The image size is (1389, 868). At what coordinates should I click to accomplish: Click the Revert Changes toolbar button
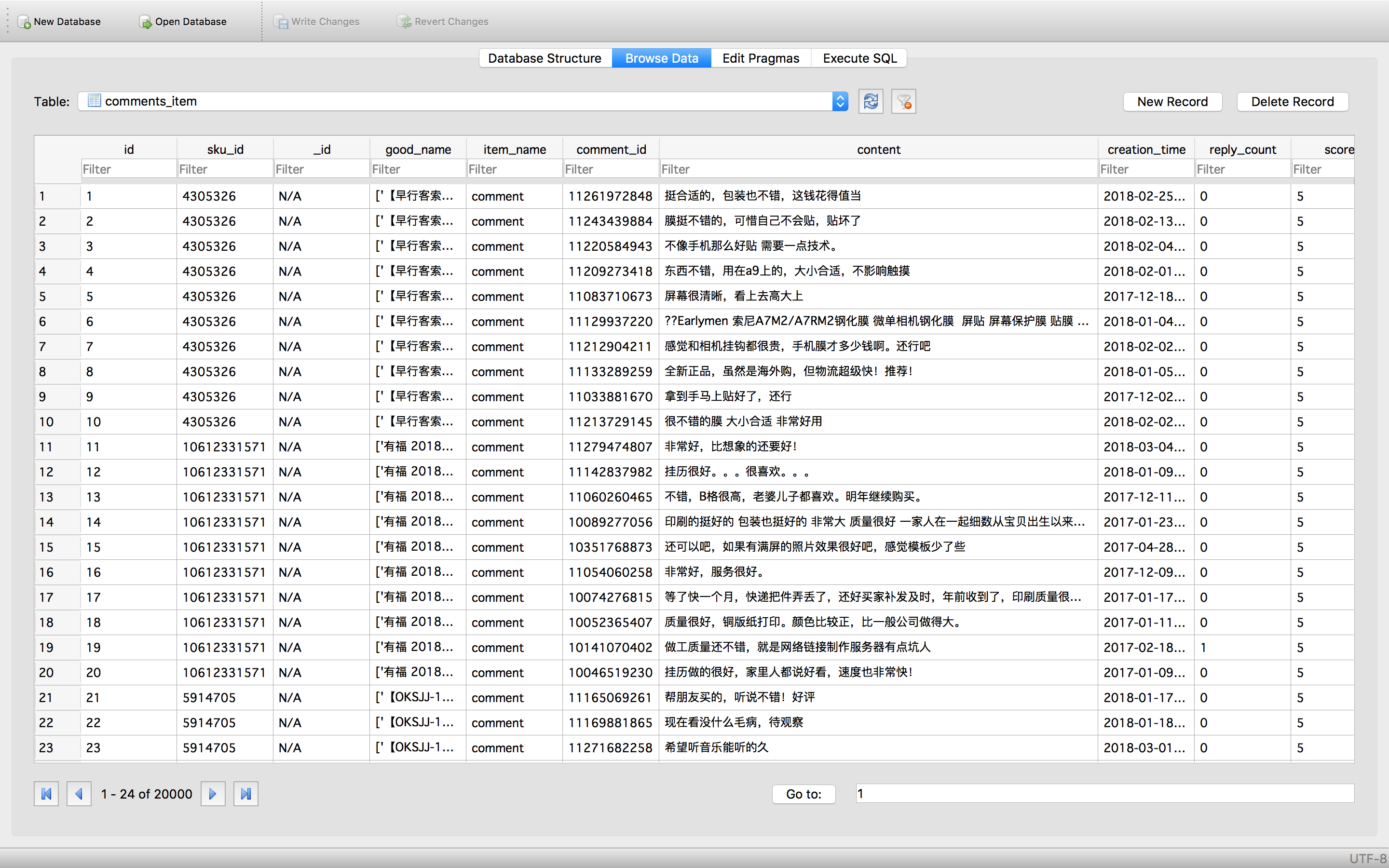(443, 22)
